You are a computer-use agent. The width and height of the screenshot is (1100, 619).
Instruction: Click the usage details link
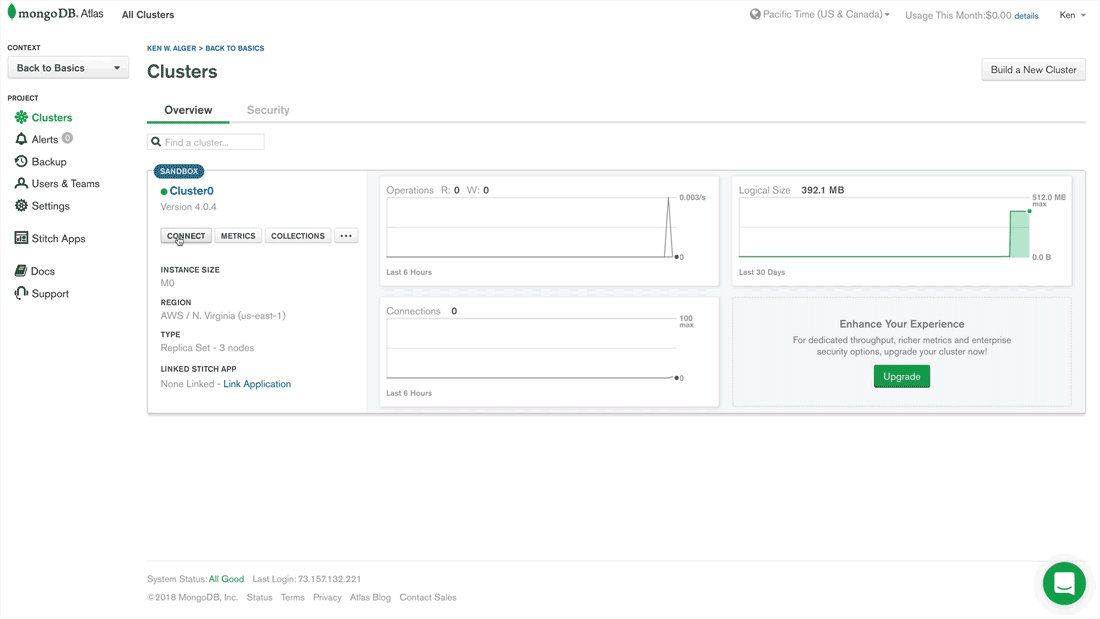(x=1026, y=15)
